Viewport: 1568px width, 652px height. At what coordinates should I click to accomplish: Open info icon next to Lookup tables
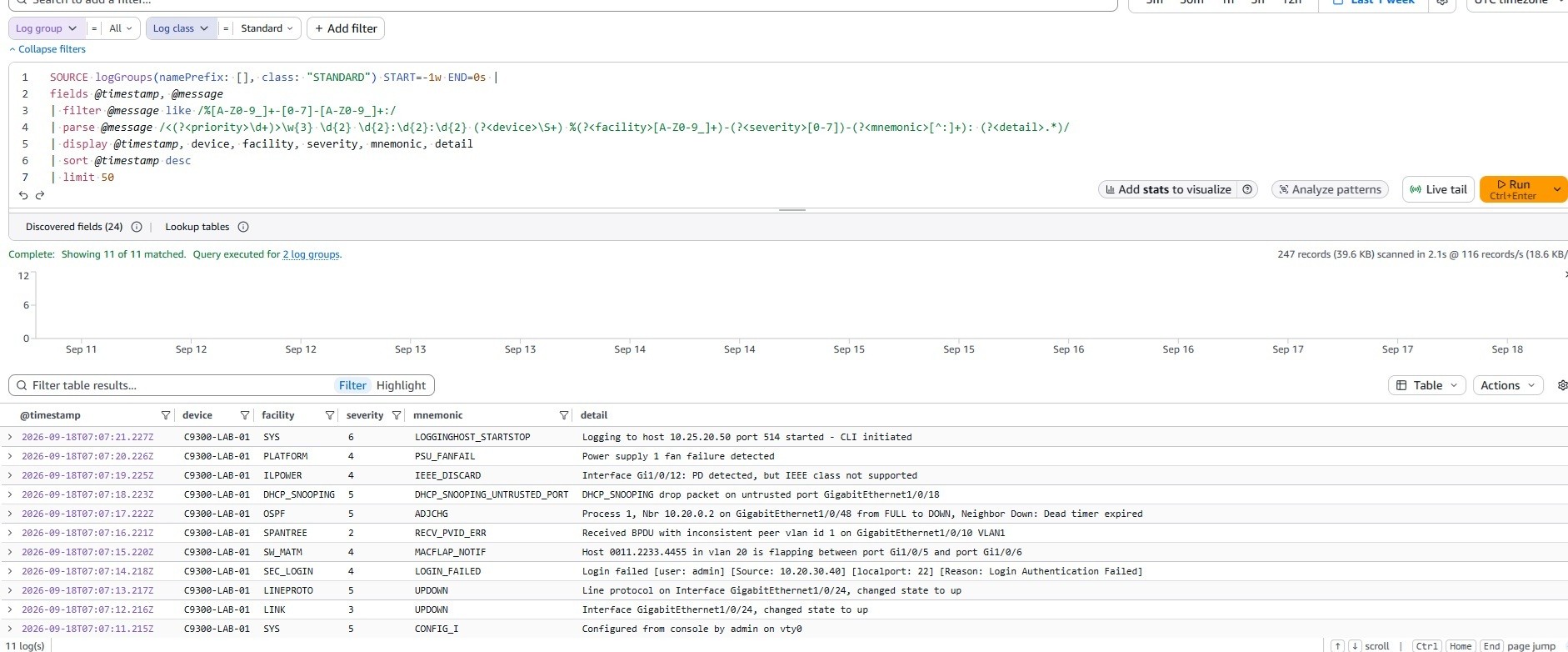tap(243, 227)
